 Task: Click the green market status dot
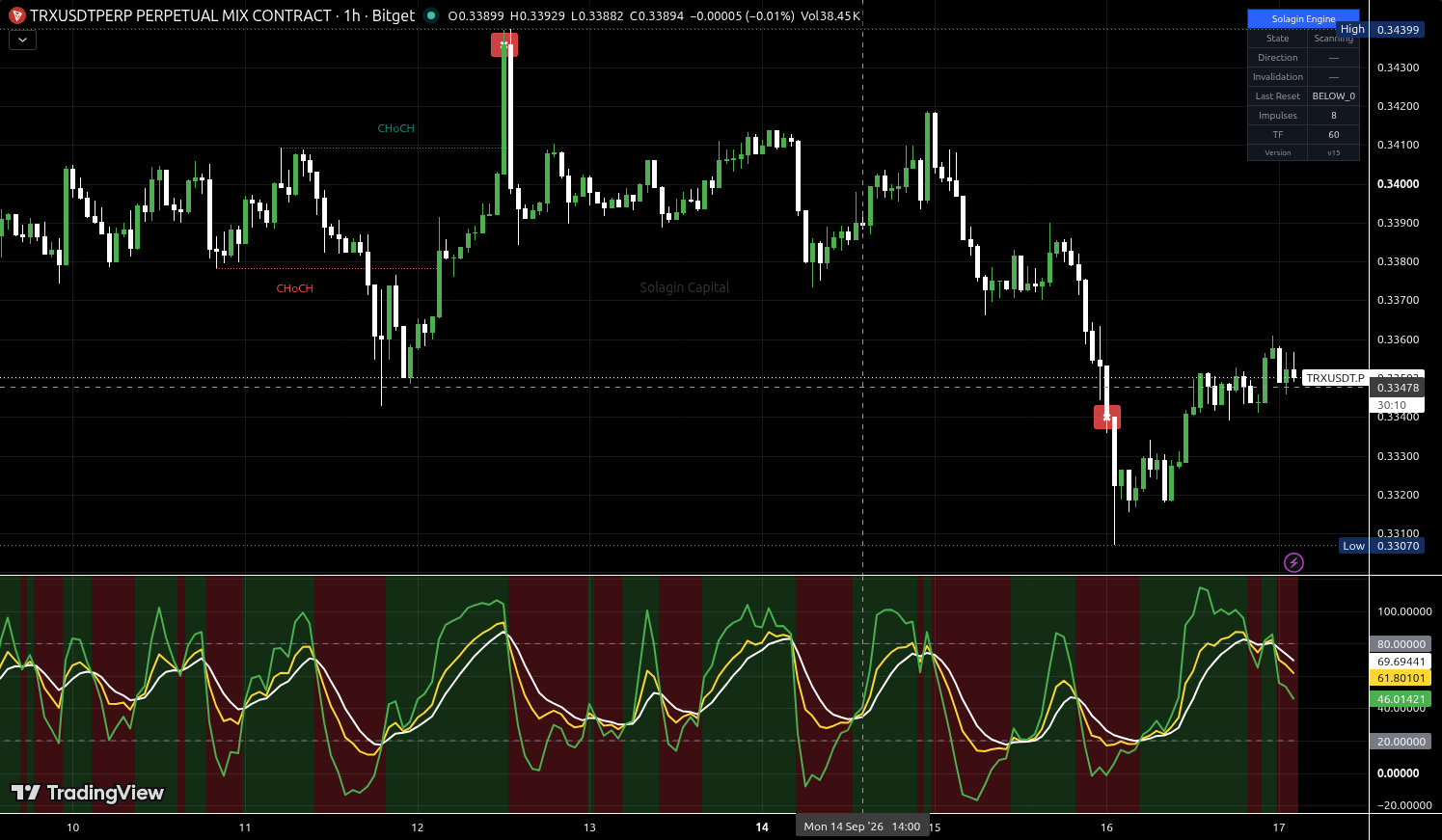430,15
